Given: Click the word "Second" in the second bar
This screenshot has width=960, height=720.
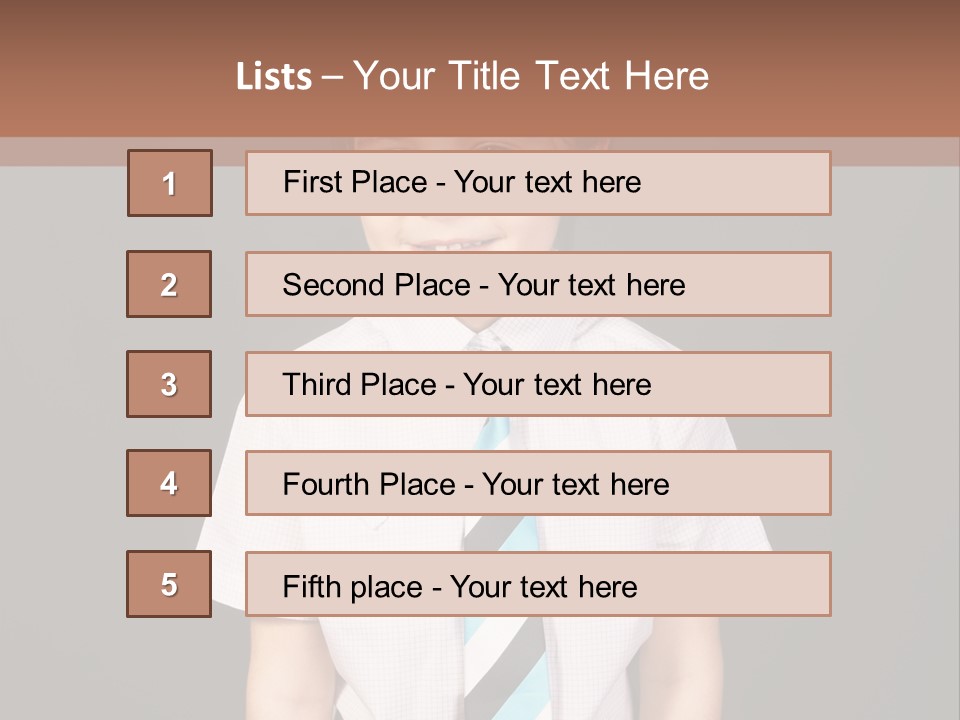Looking at the screenshot, I should tap(334, 285).
